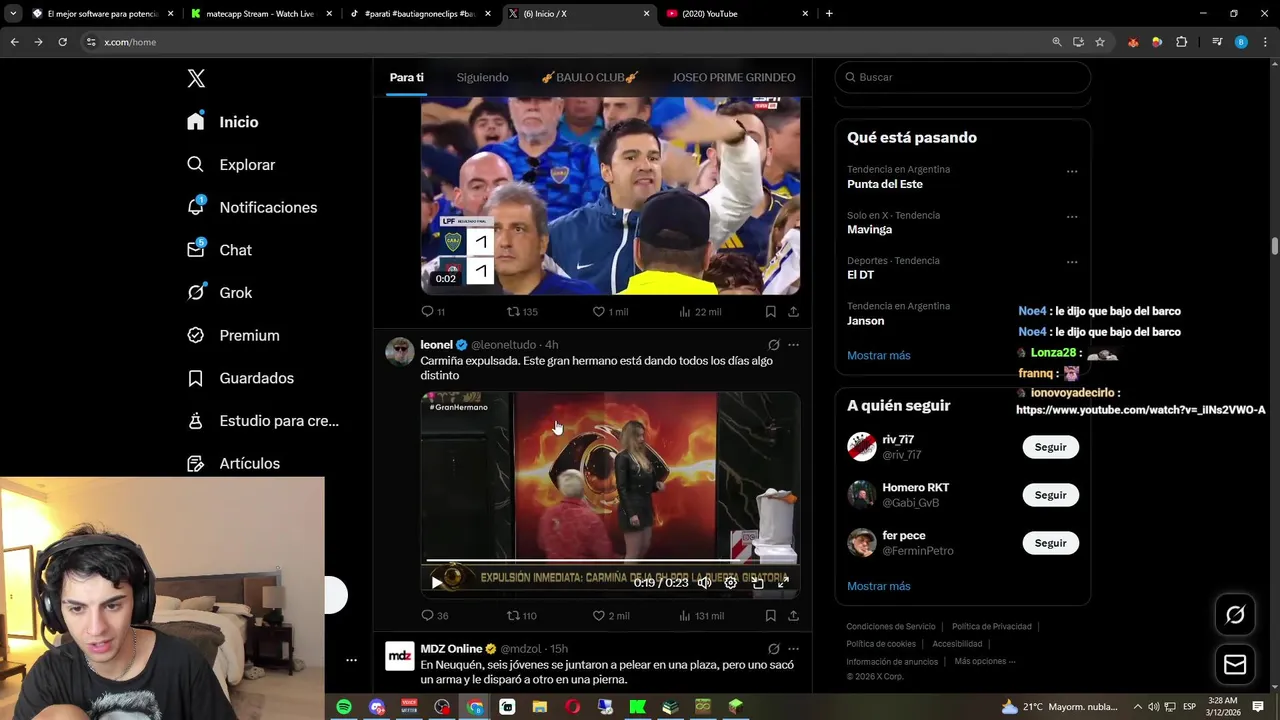Switch to the BAULO CLUB tab
Viewport: 1280px width, 720px height.
[590, 78]
